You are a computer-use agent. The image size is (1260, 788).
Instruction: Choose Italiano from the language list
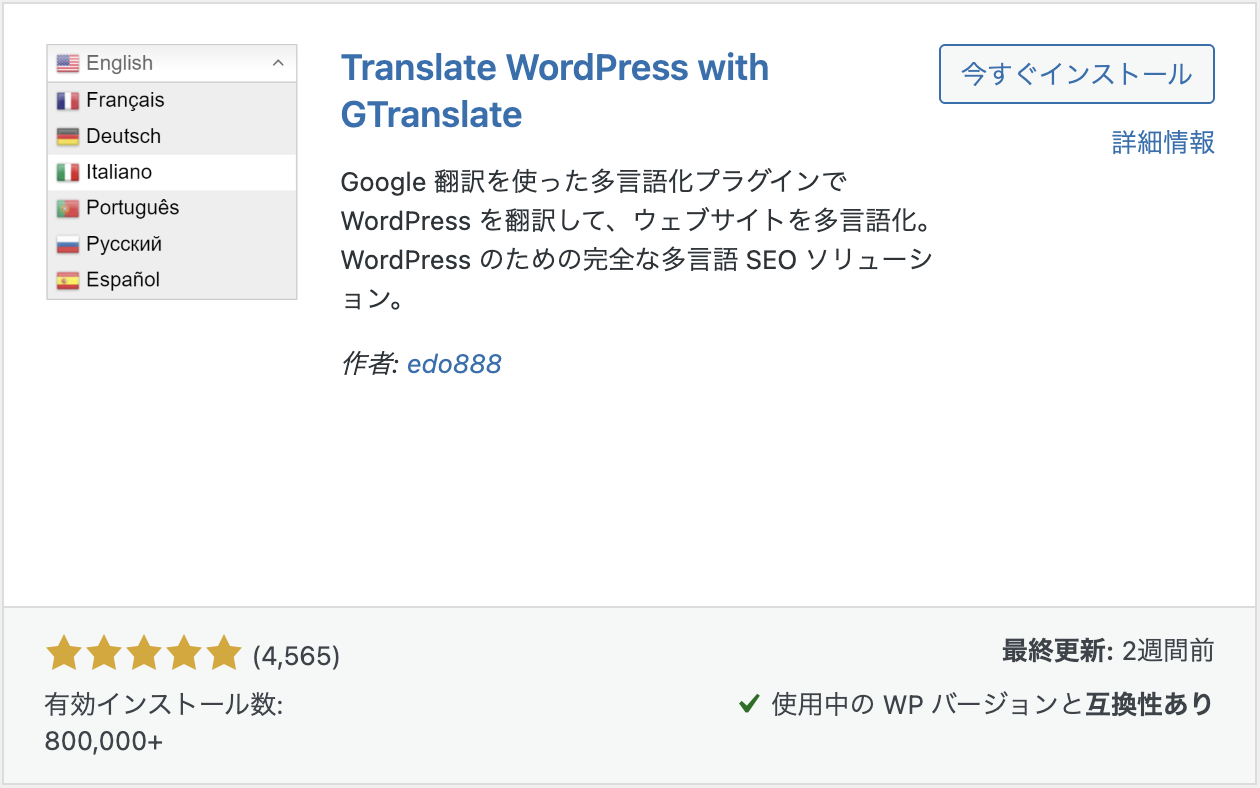[172, 172]
